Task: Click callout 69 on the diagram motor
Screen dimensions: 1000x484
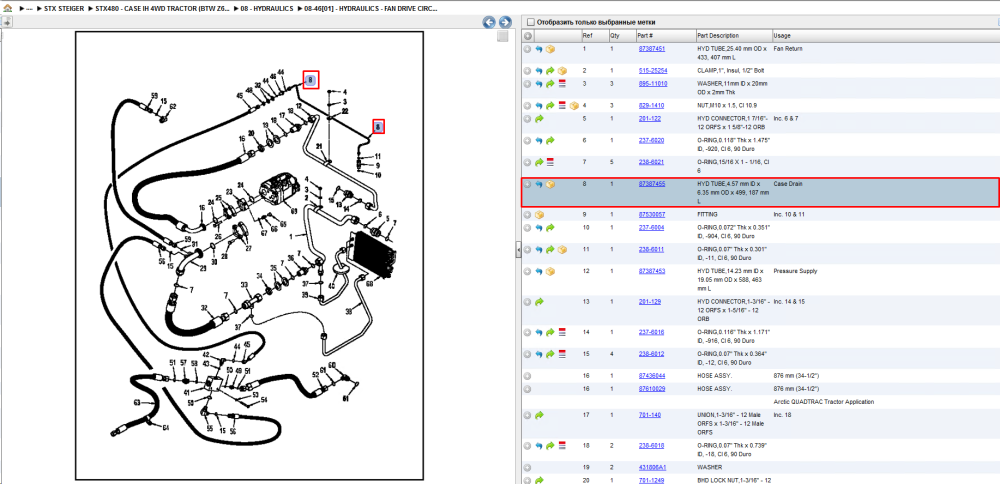Action: click(294, 210)
